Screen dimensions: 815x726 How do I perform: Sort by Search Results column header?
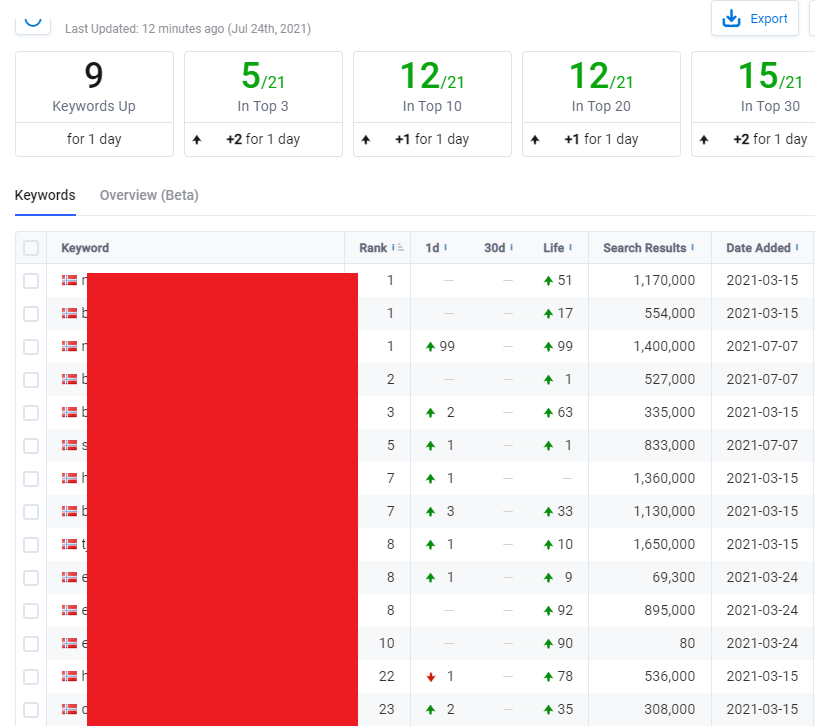coord(645,248)
